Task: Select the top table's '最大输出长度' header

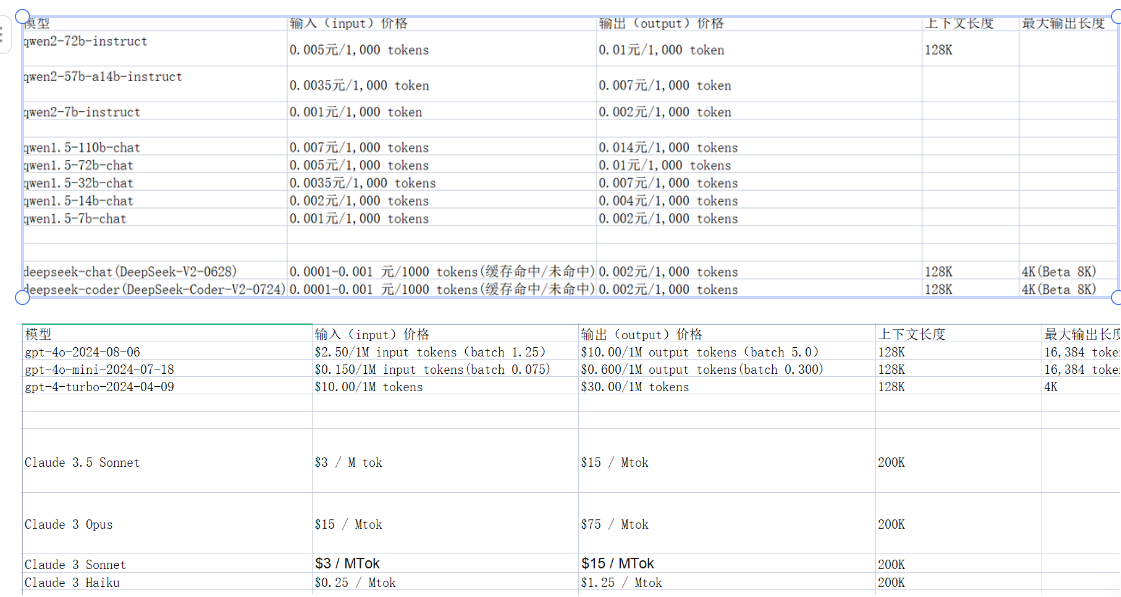Action: (x=1063, y=24)
